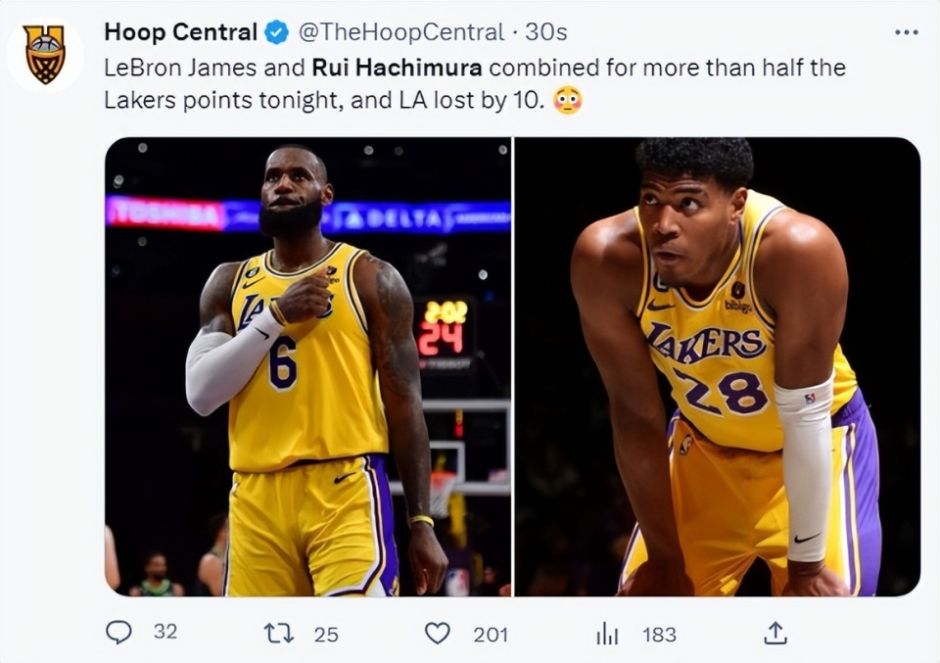This screenshot has width=940, height=663.
Task: Click the retweet count 25
Action: click(x=326, y=634)
